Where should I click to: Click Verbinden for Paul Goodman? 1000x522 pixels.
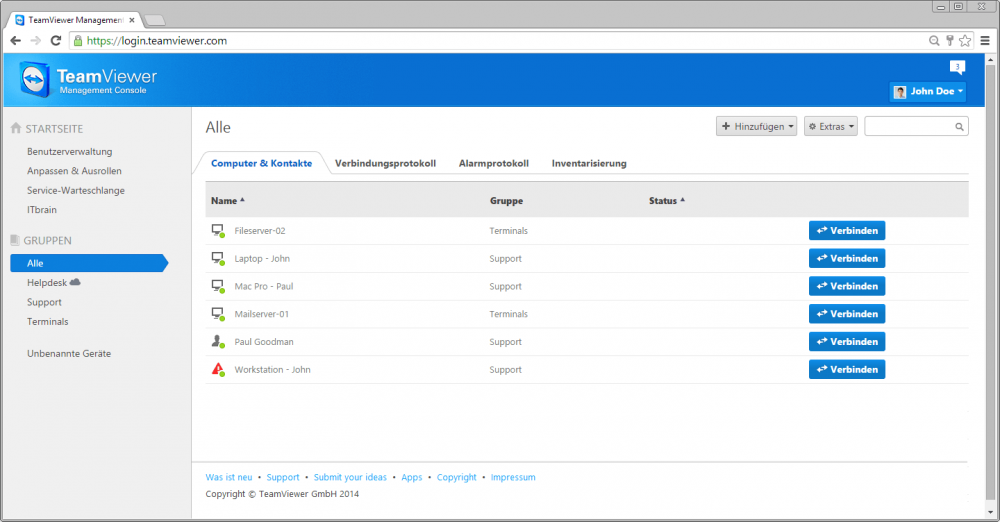pyautogui.click(x=847, y=341)
